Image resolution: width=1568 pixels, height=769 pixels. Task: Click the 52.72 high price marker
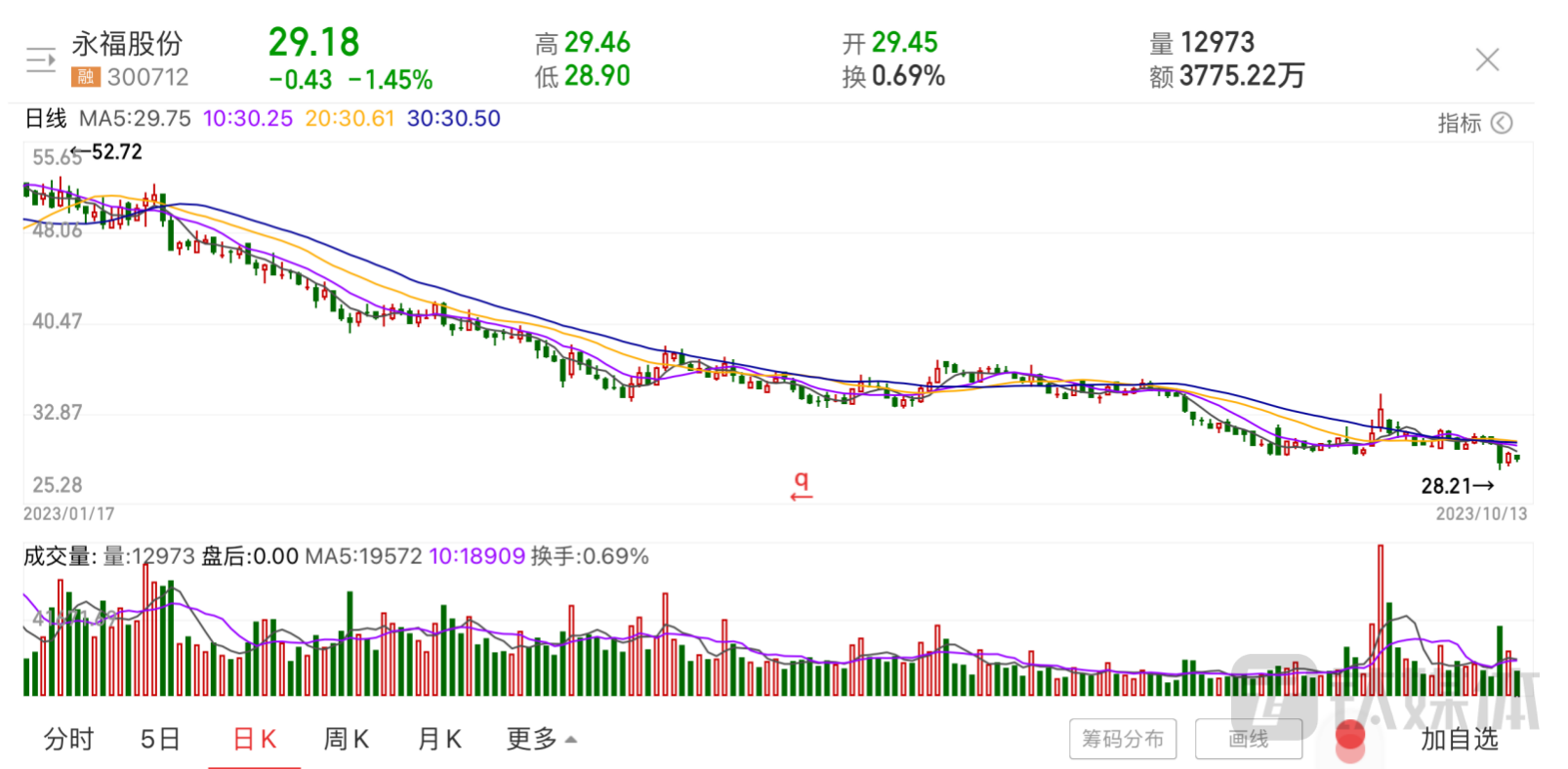(107, 152)
